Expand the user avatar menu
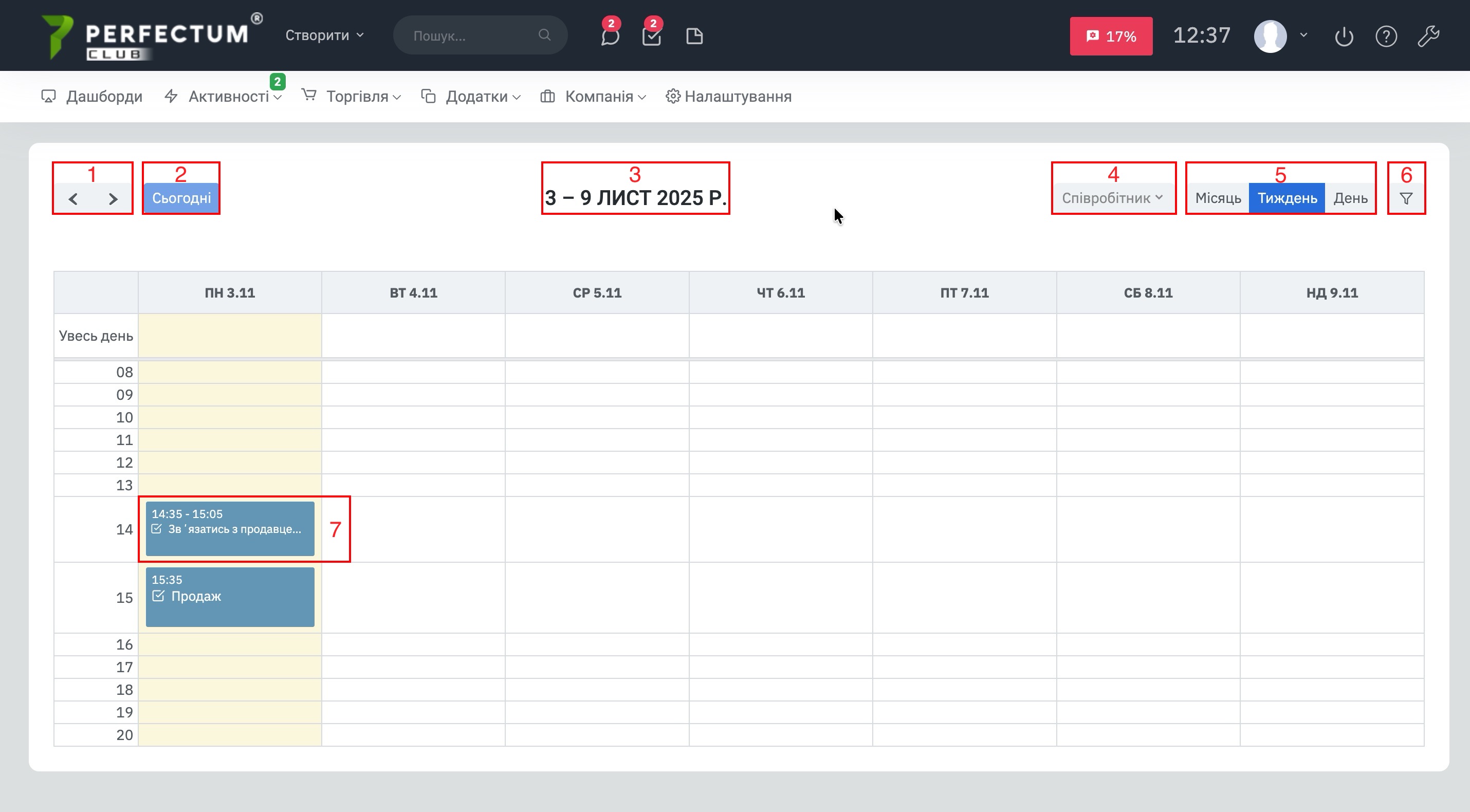This screenshot has width=1470, height=812. click(1280, 36)
